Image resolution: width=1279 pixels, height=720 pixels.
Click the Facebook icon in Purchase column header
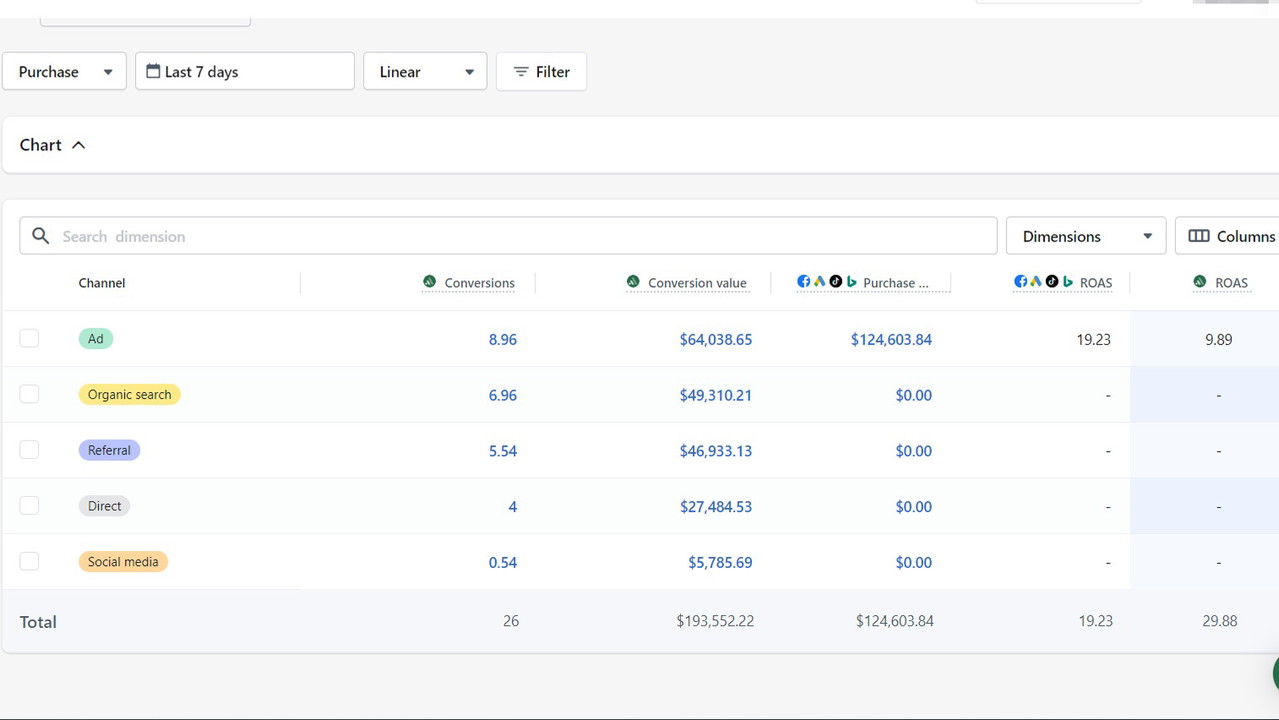(803, 282)
